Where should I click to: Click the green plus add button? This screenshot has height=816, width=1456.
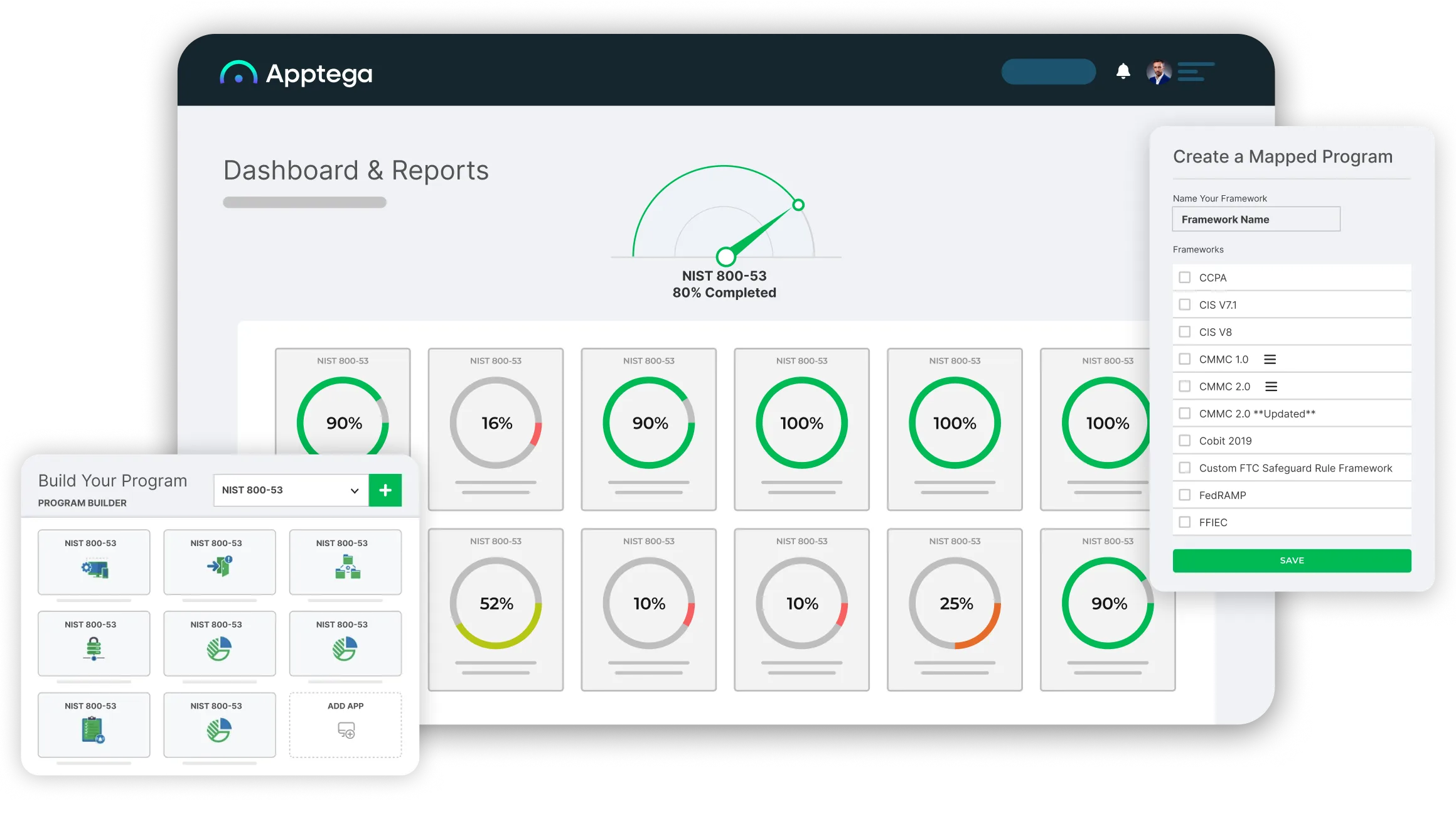[x=385, y=490]
